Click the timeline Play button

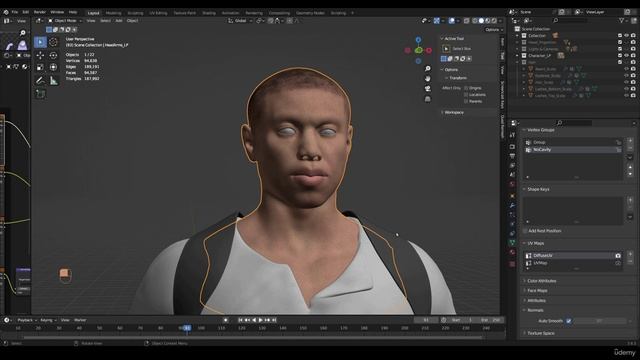[260, 320]
